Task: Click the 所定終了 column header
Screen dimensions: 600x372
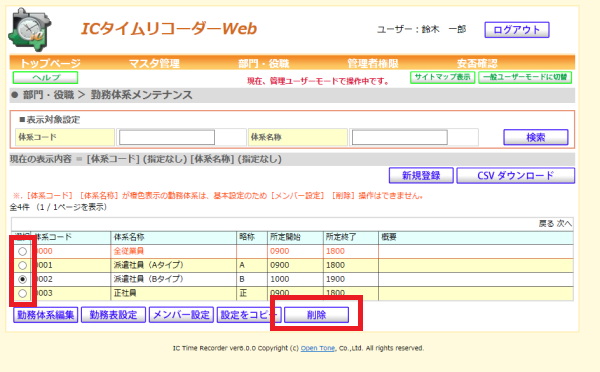Action: click(351, 237)
